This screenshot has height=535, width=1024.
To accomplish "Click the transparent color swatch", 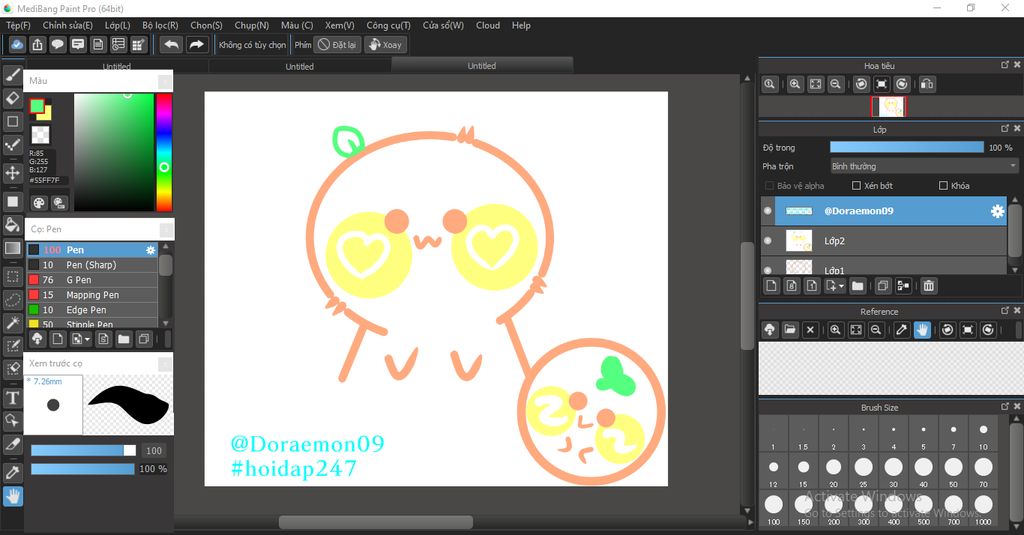I will click(x=40, y=135).
